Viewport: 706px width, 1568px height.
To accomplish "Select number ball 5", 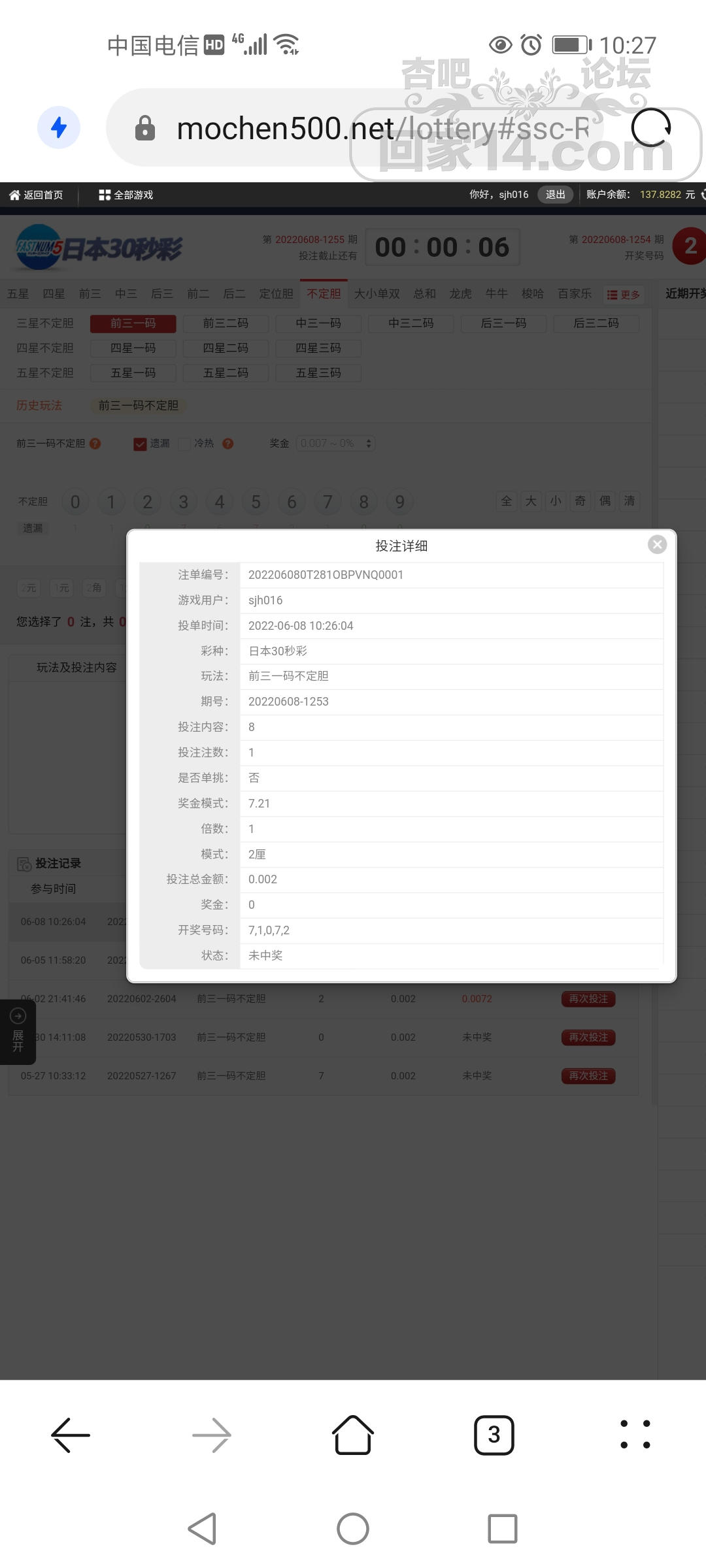I will click(x=256, y=502).
